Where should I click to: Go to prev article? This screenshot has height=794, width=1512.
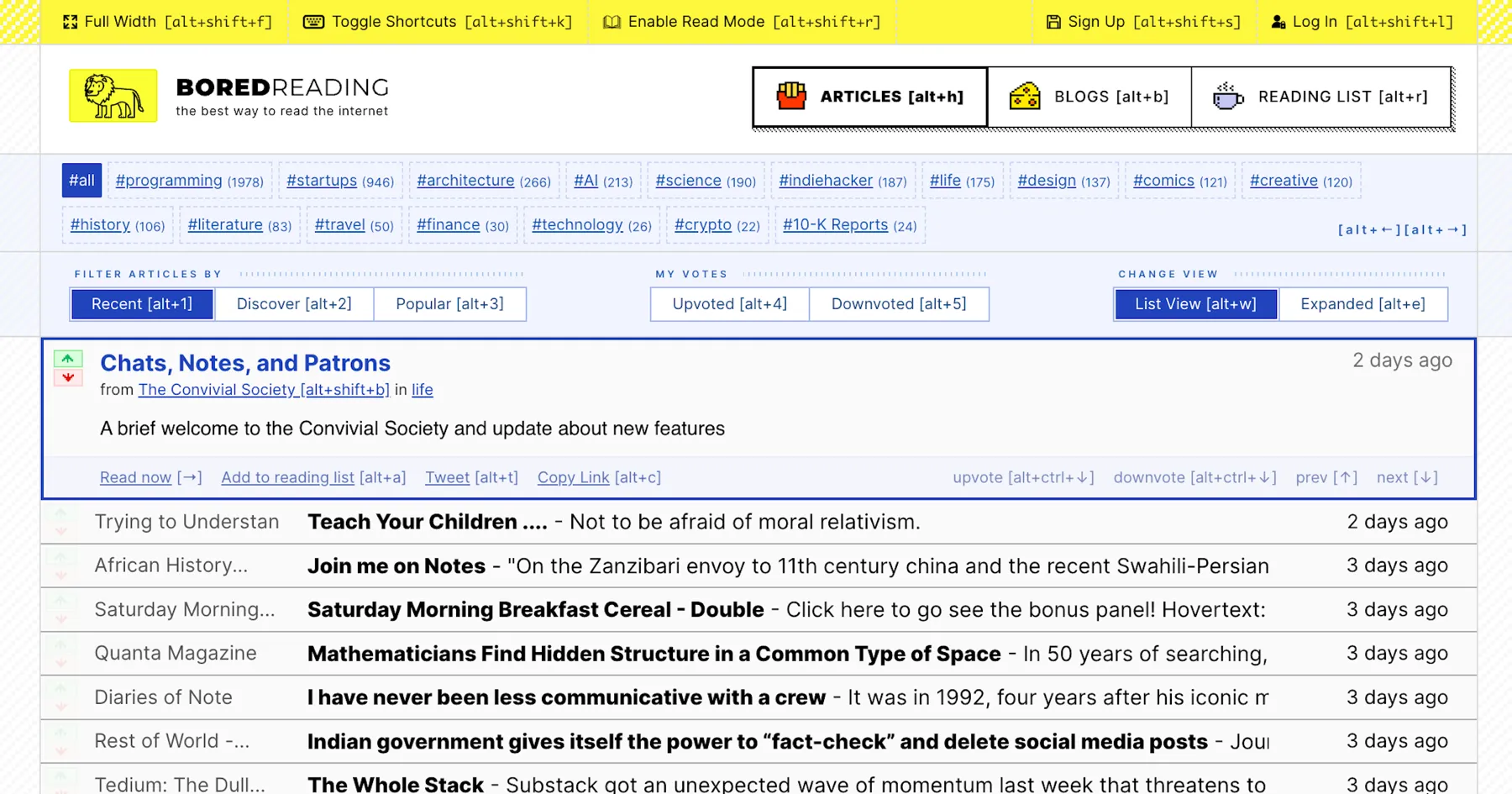pos(1326,477)
